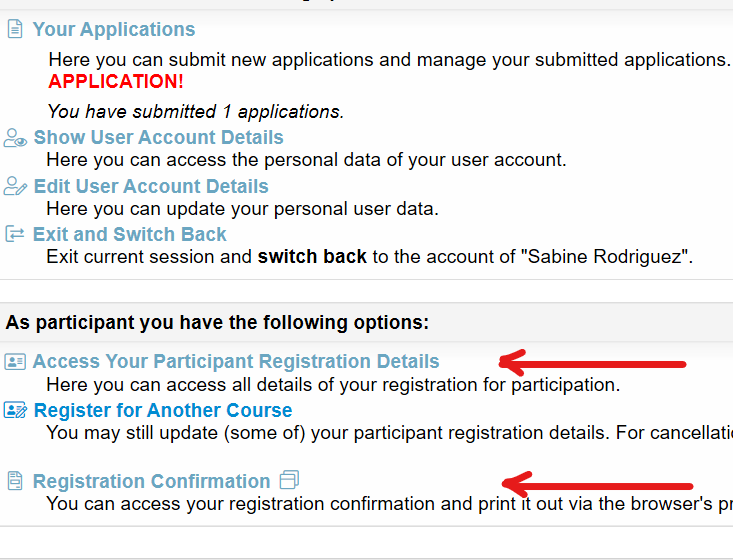Click the new-window icon after Registration Confirmation
The height and width of the screenshot is (560, 733).
coord(289,480)
